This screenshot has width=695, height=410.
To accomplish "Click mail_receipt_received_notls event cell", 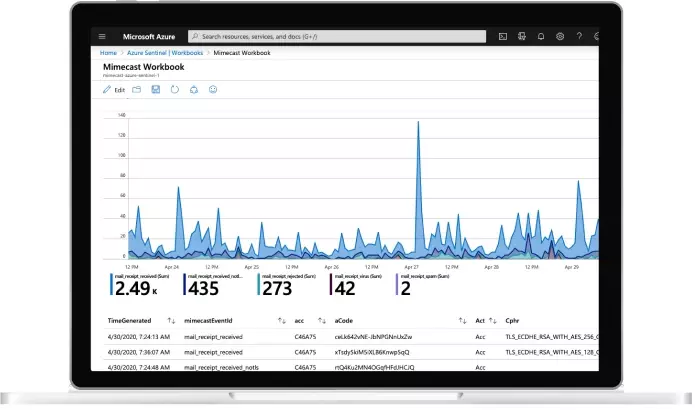I will coord(221,367).
